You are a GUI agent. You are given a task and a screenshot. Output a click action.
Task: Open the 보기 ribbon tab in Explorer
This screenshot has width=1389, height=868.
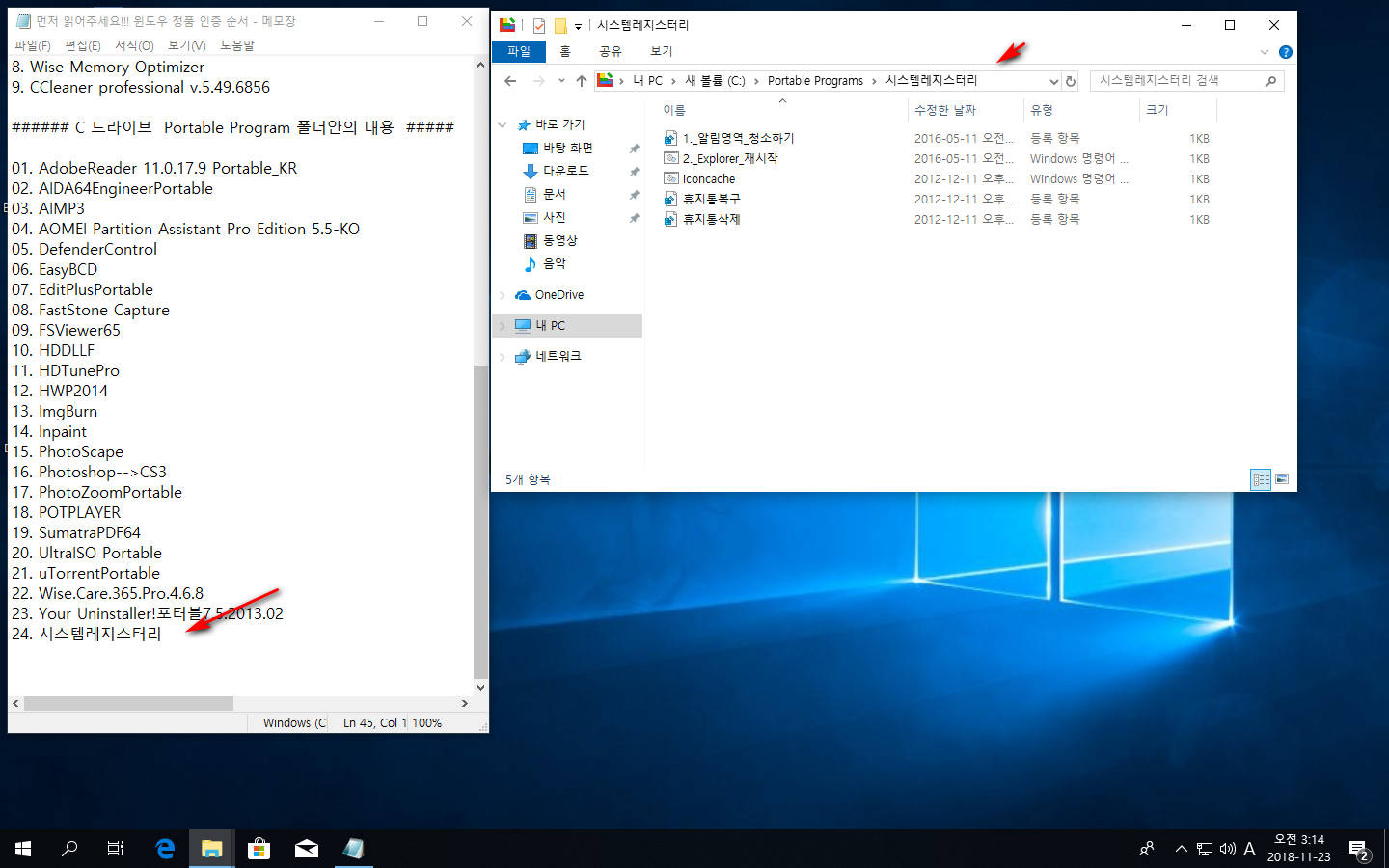(661, 51)
